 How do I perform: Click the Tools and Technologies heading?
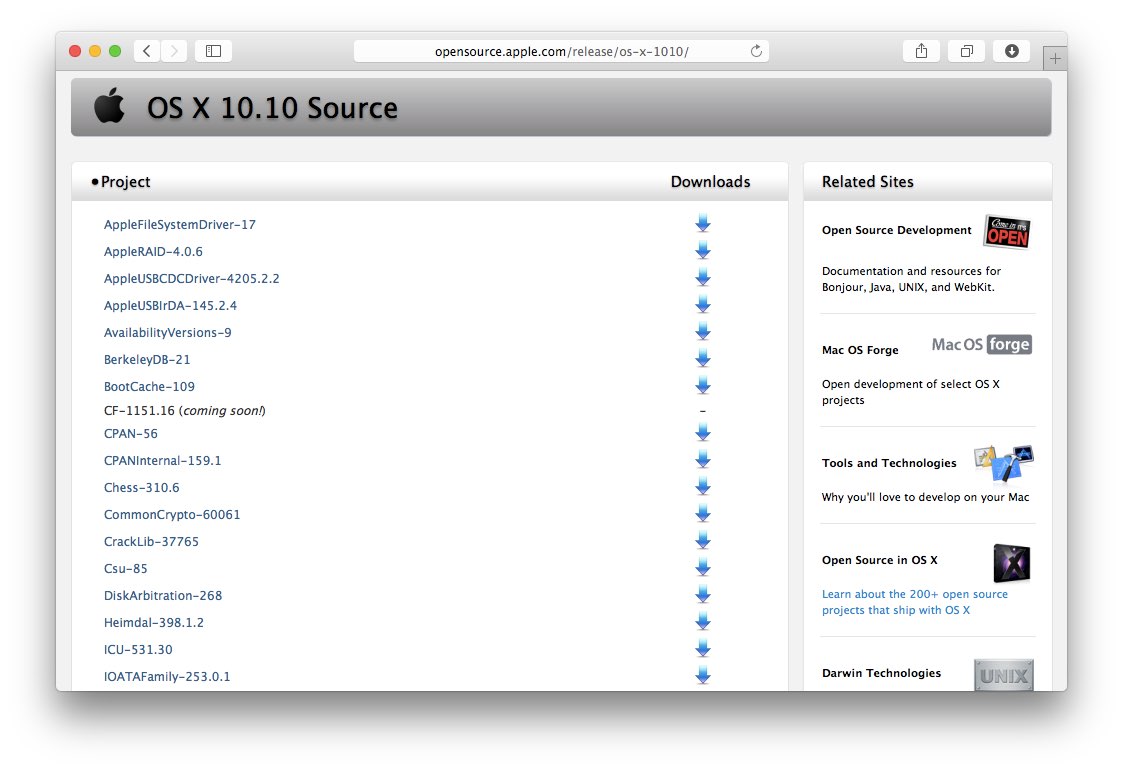(x=889, y=463)
